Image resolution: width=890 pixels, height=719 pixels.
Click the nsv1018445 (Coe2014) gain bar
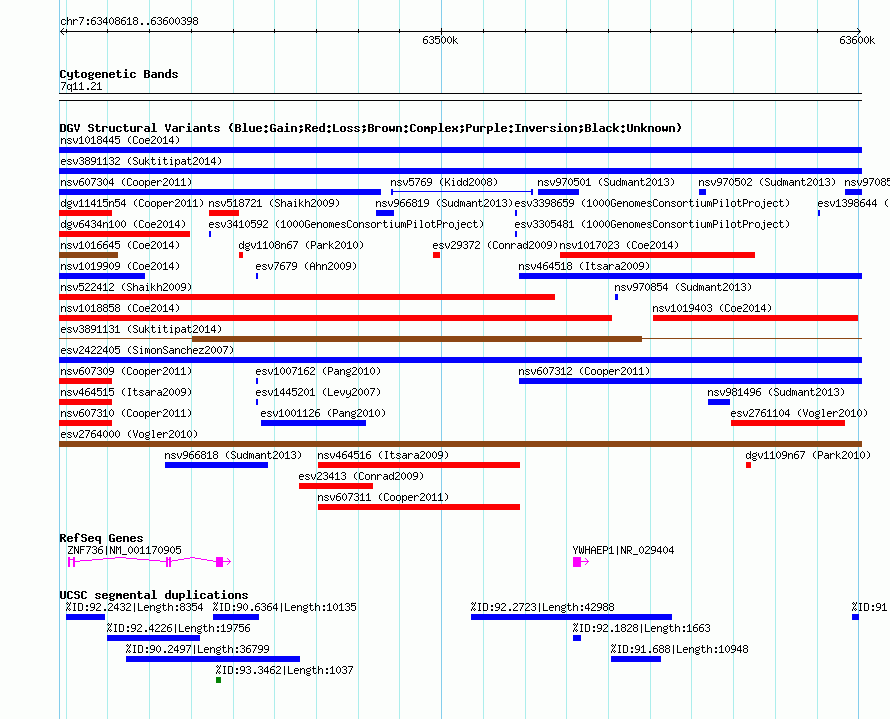[x=460, y=150]
